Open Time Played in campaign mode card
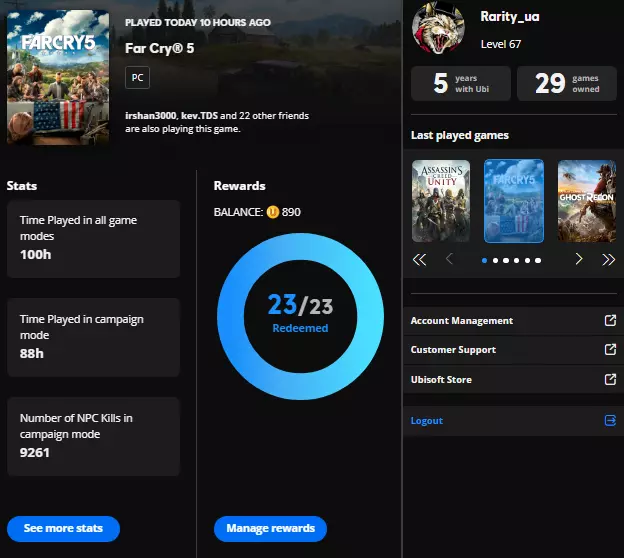Screen dimensions: 624x558 94,338
